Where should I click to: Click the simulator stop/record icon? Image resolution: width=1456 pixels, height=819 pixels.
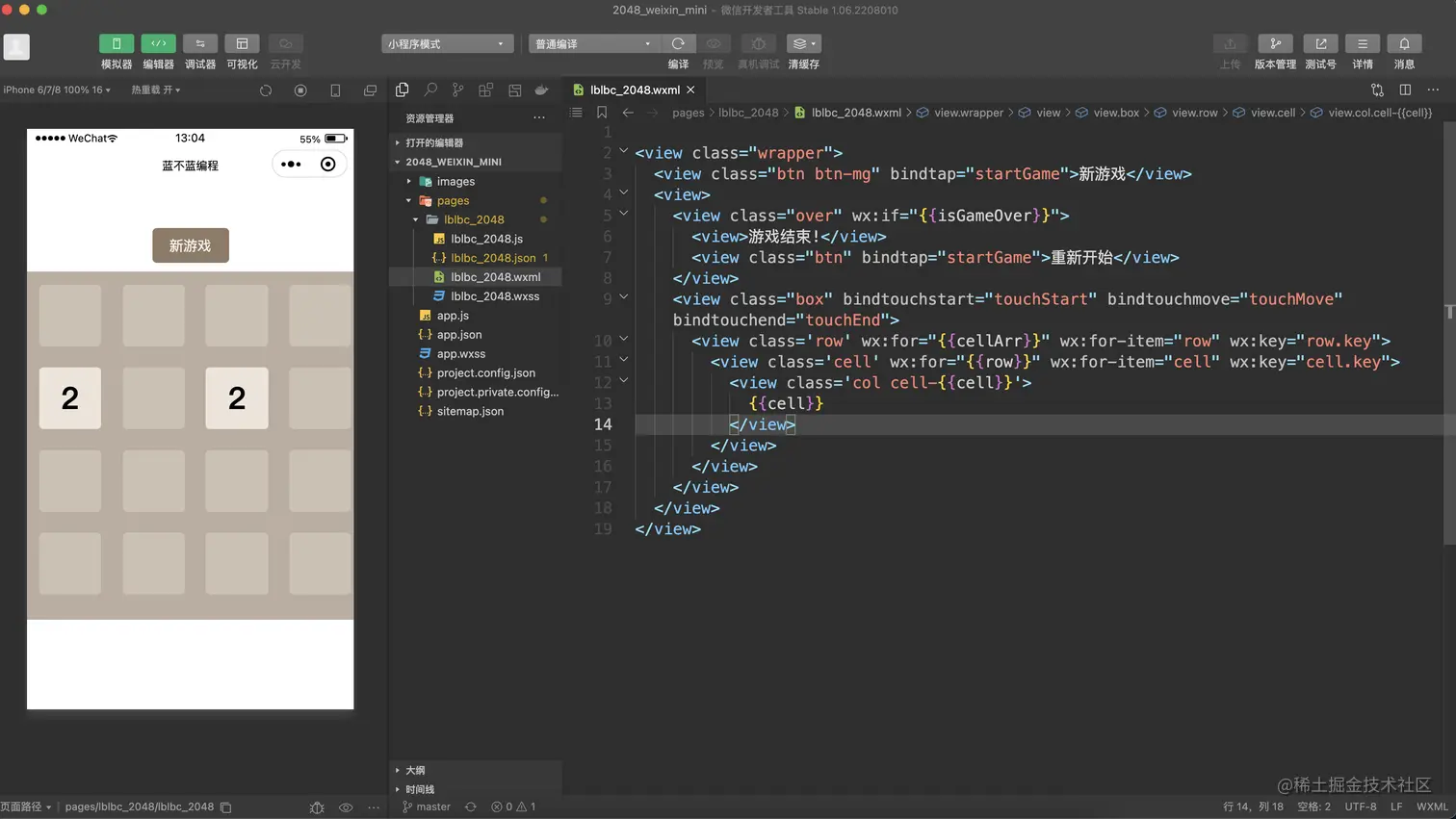click(x=300, y=90)
